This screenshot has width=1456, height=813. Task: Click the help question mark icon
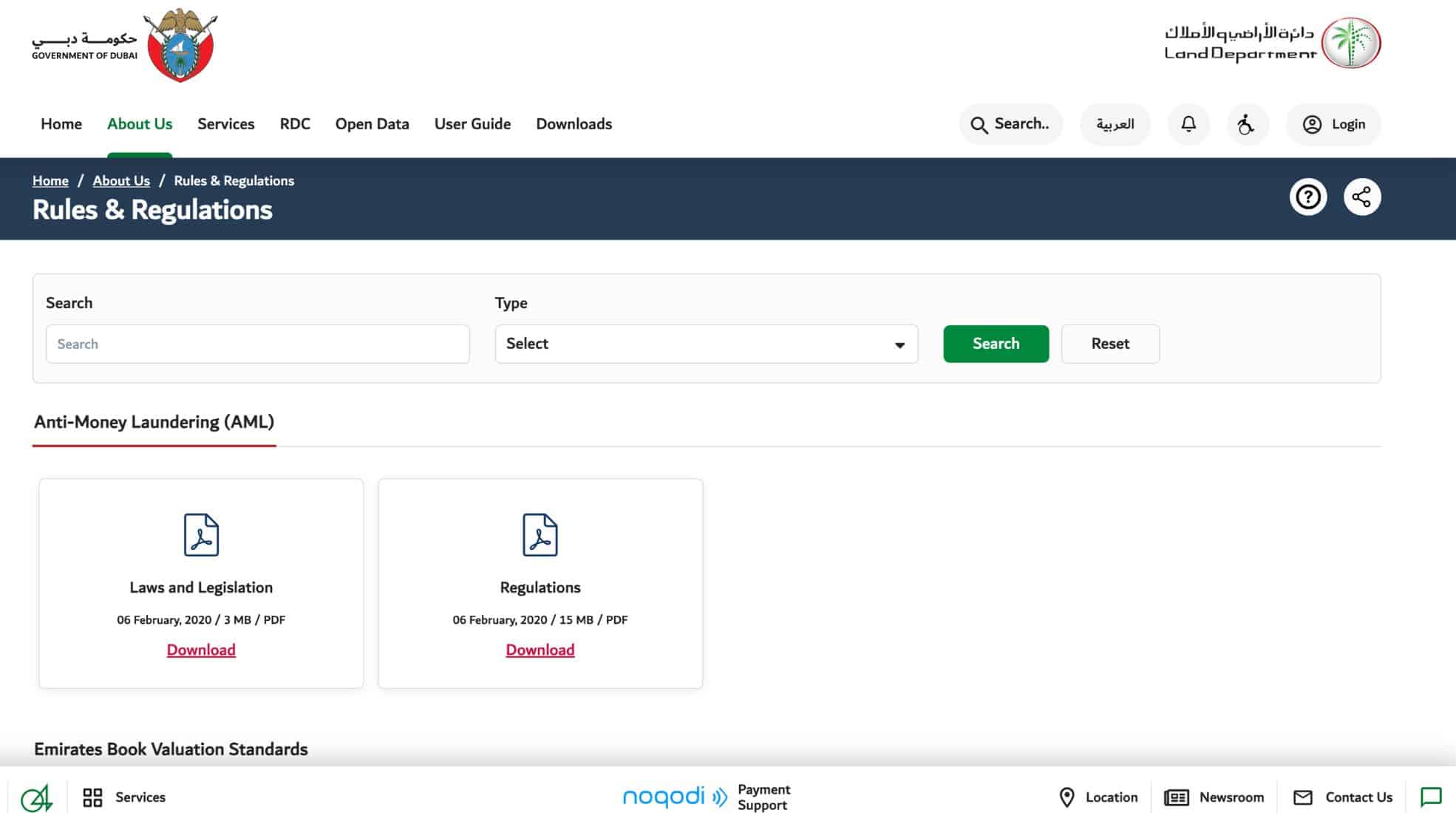click(1308, 197)
